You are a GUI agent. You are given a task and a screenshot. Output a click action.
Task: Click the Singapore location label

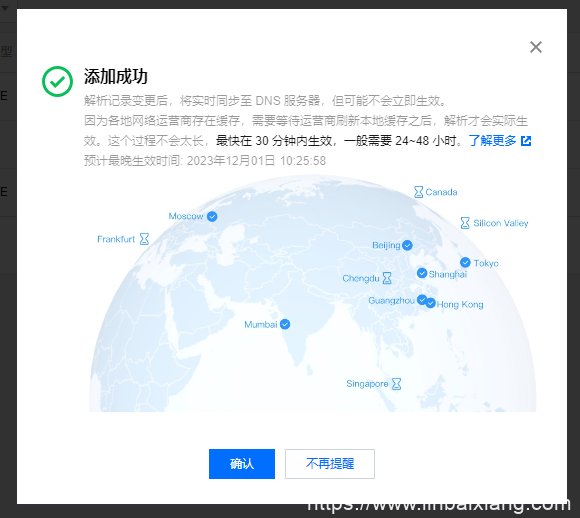click(x=367, y=384)
